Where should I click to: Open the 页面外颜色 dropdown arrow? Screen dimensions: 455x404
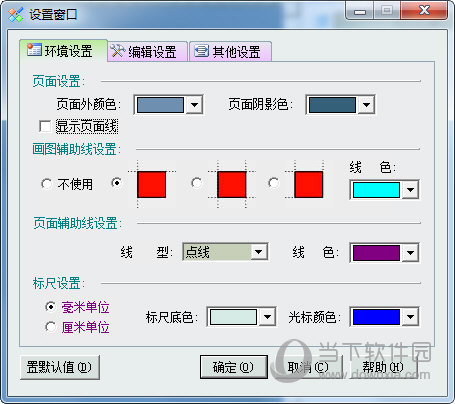(x=194, y=105)
